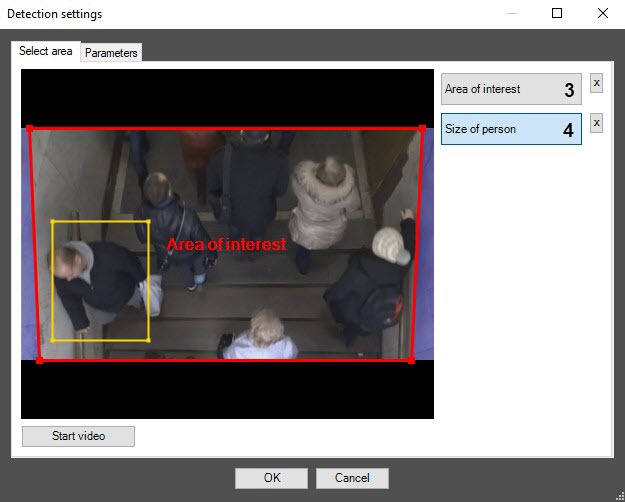The image size is (625, 502).
Task: Select the Size of person list entry
Action: 497,129
